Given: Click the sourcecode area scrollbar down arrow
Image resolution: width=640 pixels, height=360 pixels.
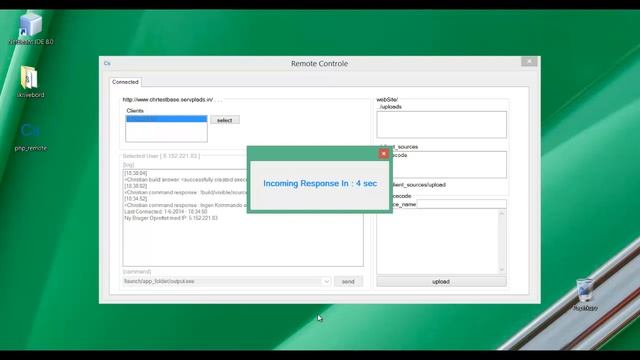Looking at the screenshot, I should (x=502, y=269).
